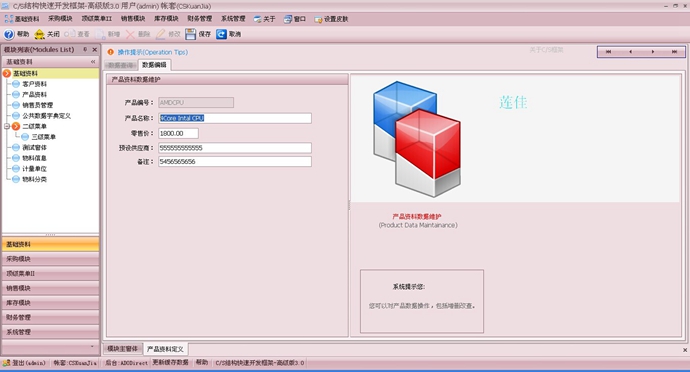
Task: Select the 系统管理 bottom navigation group
Action: point(51,331)
